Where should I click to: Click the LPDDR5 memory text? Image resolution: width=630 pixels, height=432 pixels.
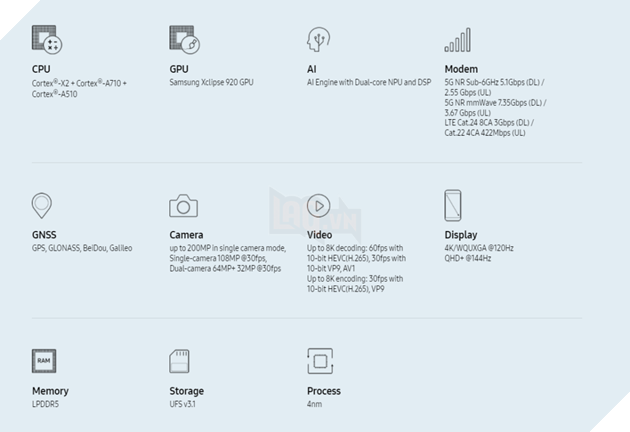click(47, 404)
